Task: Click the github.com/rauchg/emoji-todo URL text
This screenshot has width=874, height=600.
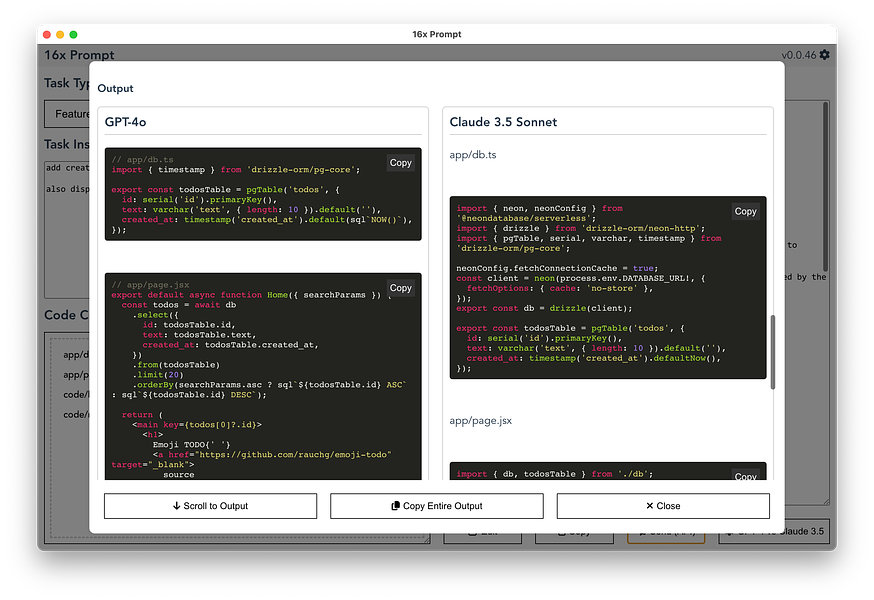Action: [295, 455]
